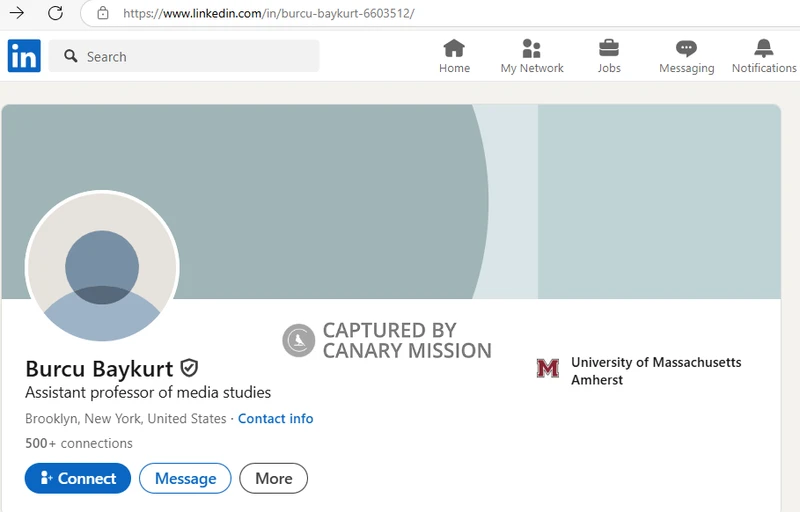Open the Messaging inbox
Image resolution: width=800 pixels, height=512 pixels.
pyautogui.click(x=686, y=56)
